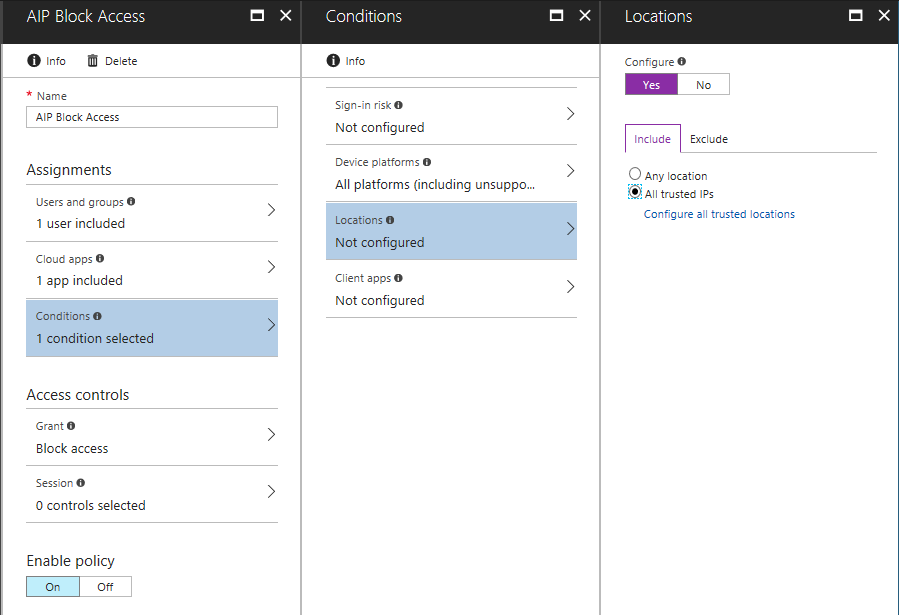
Task: Click info tooltip icon beside Grant
Action: pyautogui.click(x=71, y=426)
